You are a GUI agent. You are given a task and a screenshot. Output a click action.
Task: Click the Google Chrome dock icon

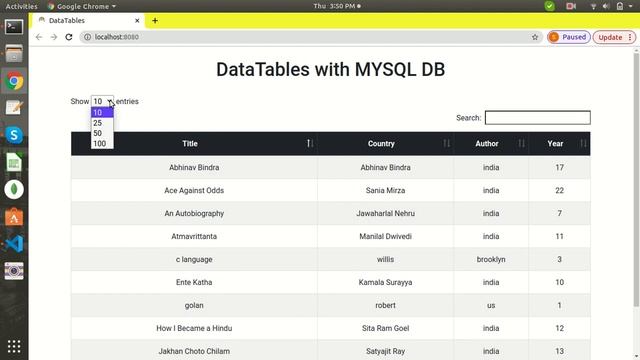14,81
